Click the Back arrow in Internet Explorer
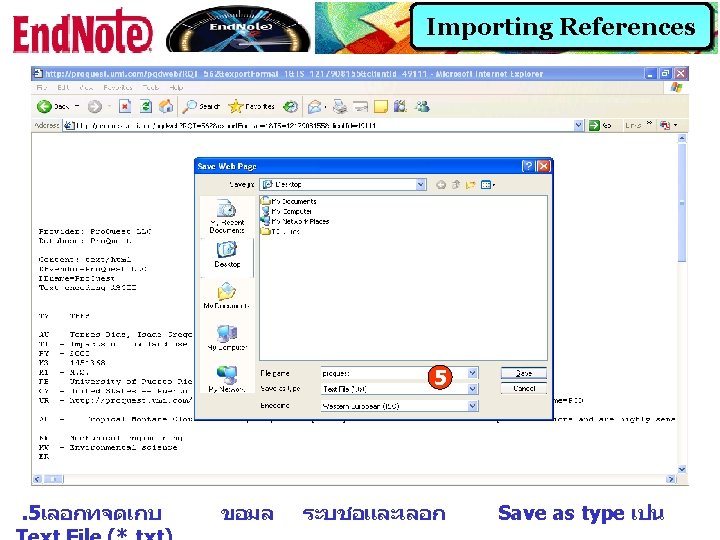Image resolution: width=720 pixels, height=540 pixels. (x=44, y=107)
